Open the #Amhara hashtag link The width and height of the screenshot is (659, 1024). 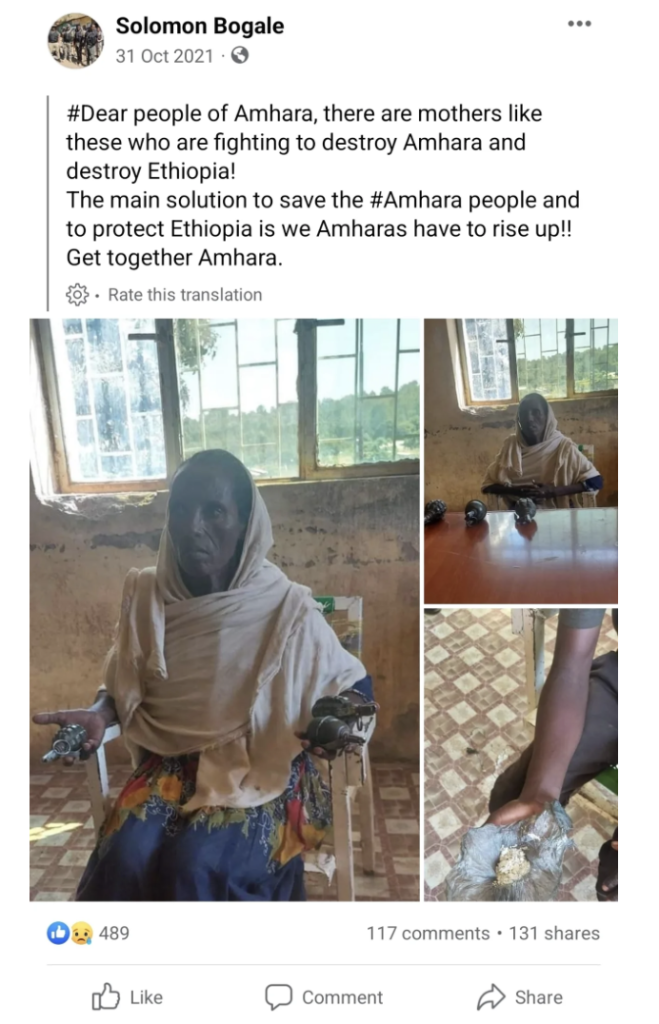416,200
